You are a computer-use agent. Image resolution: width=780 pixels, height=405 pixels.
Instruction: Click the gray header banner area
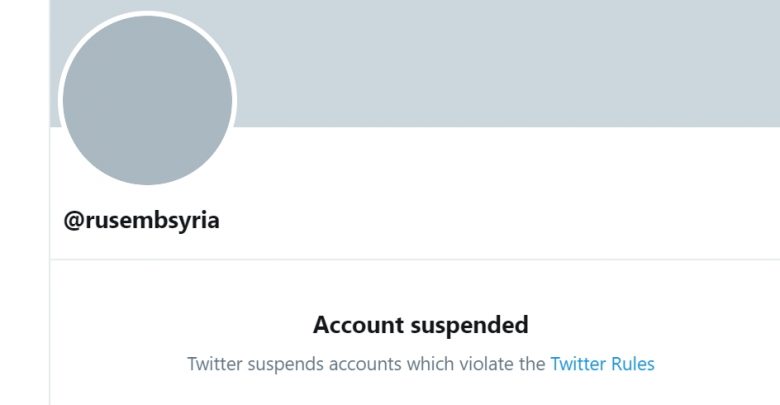[500, 60]
